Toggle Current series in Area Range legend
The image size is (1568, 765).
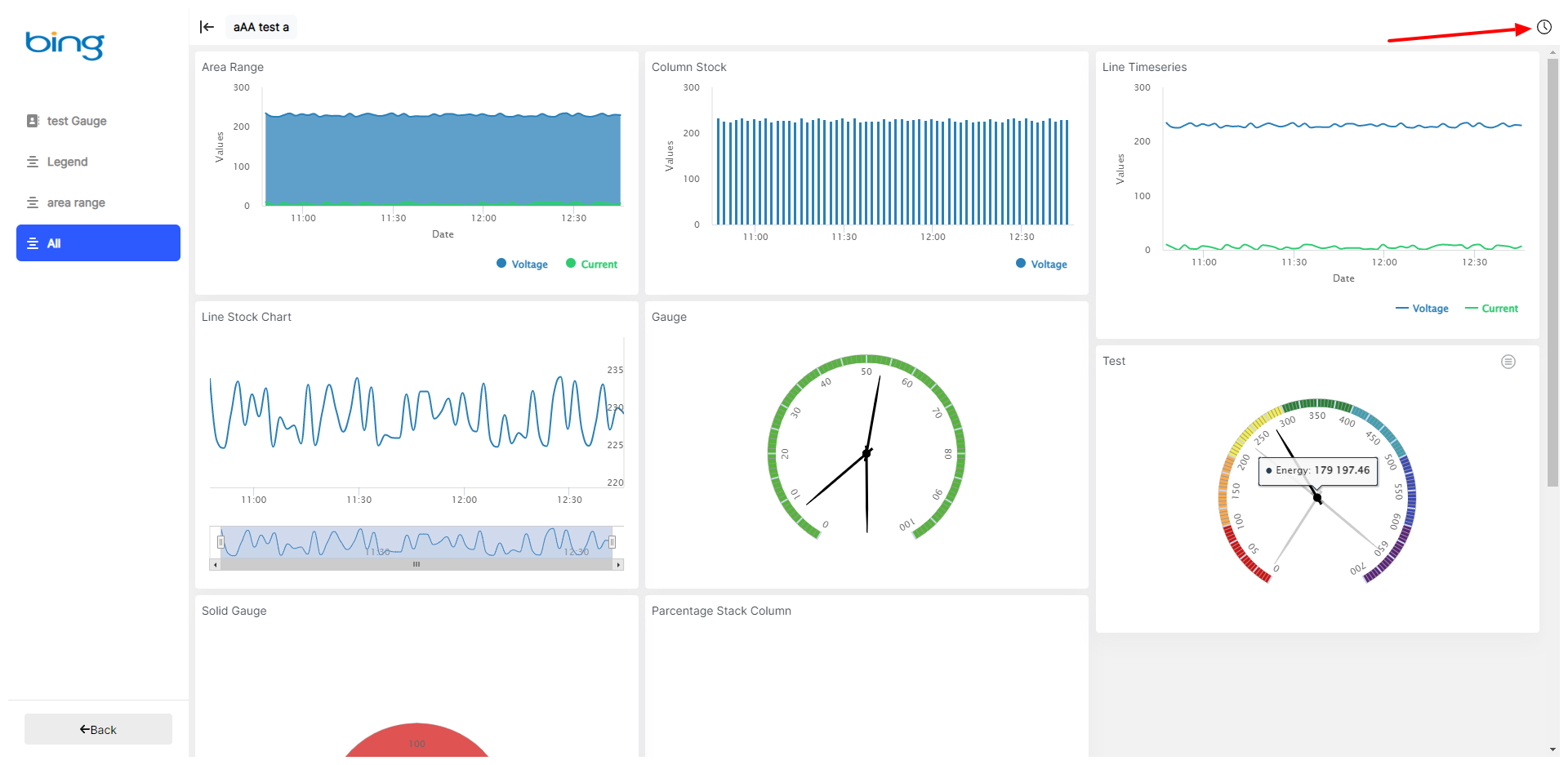[592, 264]
